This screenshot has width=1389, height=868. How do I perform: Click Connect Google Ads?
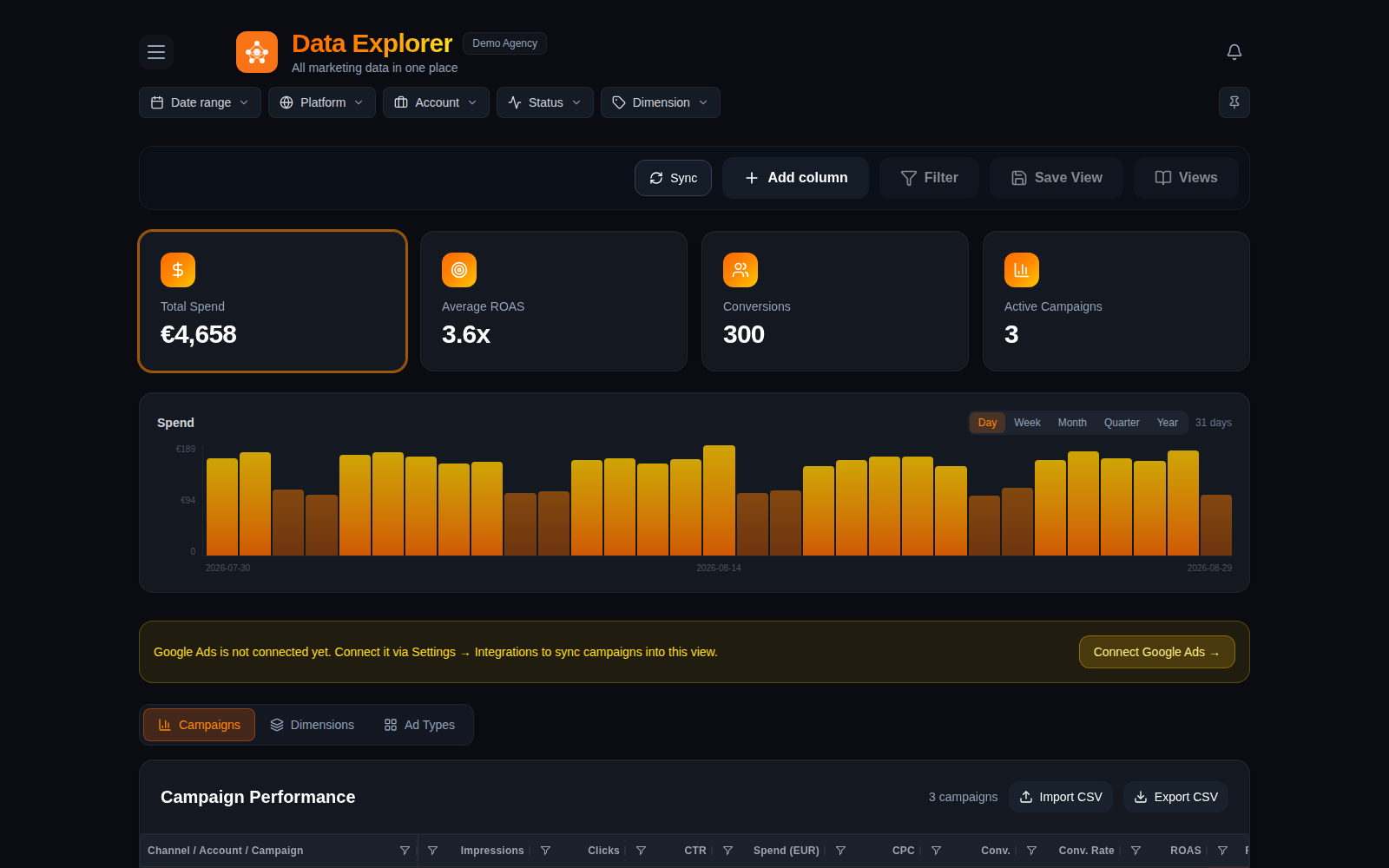click(1156, 652)
